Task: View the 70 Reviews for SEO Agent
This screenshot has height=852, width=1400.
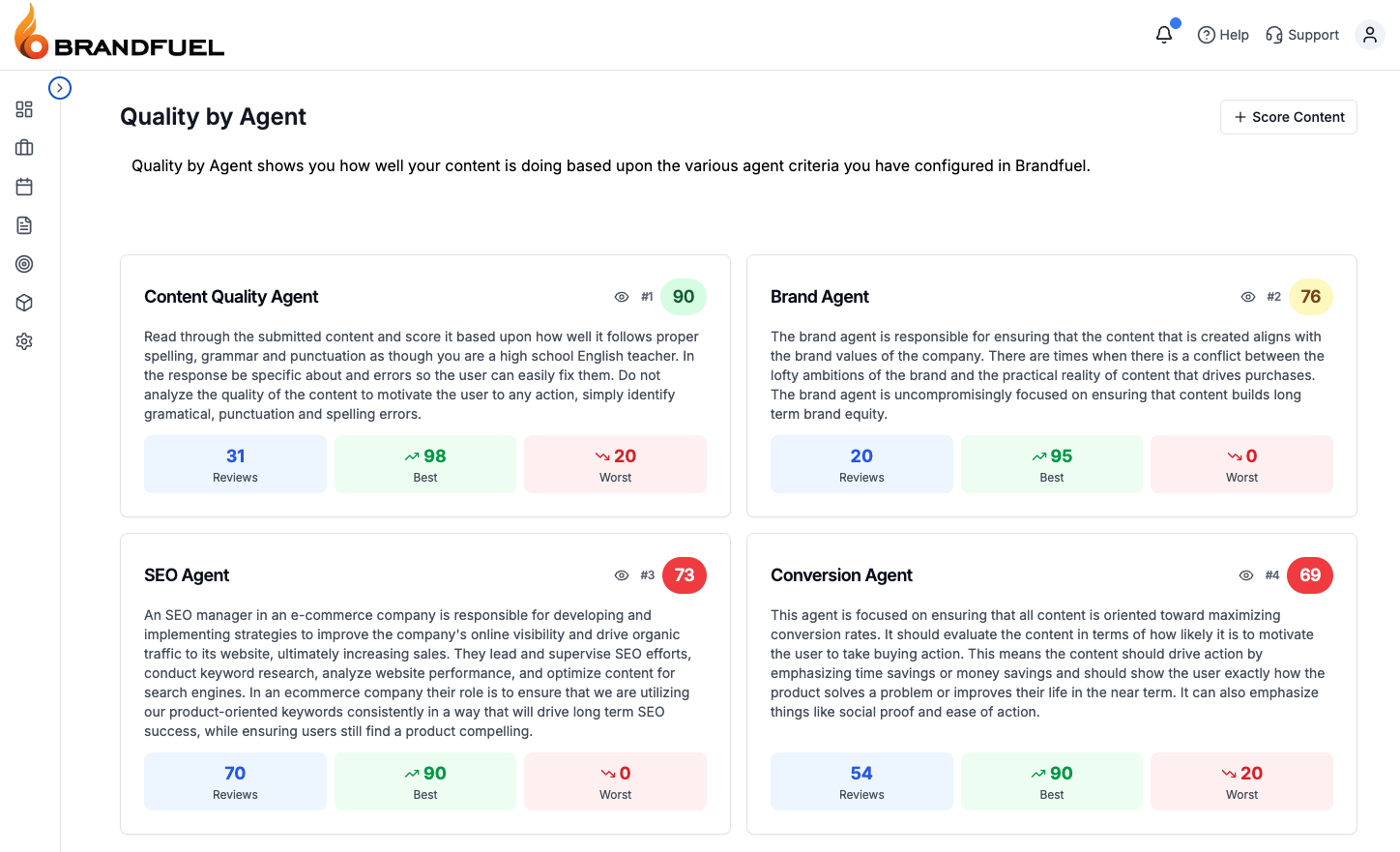Action: [x=235, y=780]
